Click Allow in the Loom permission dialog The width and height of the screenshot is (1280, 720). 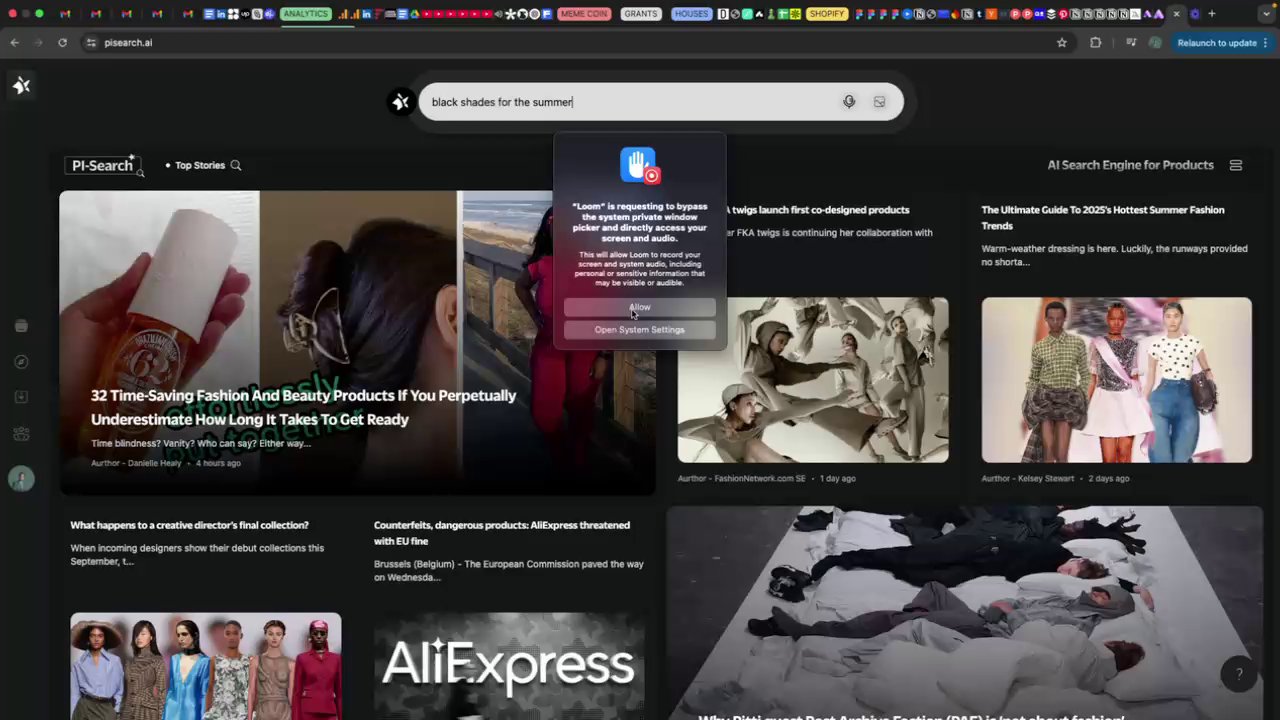tap(640, 307)
